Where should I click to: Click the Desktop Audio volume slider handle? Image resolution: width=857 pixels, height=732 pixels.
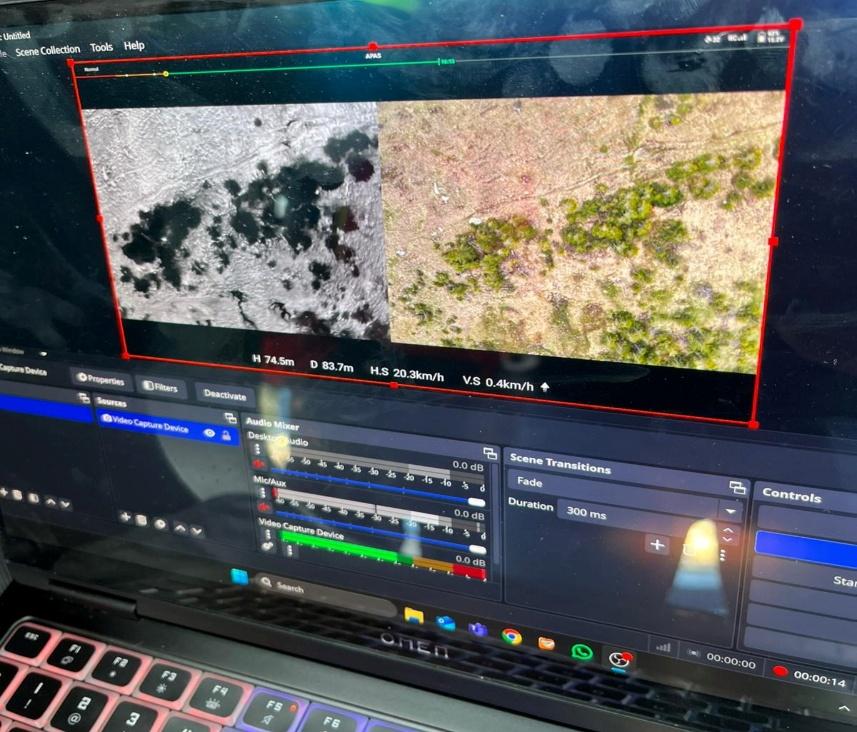tap(477, 502)
